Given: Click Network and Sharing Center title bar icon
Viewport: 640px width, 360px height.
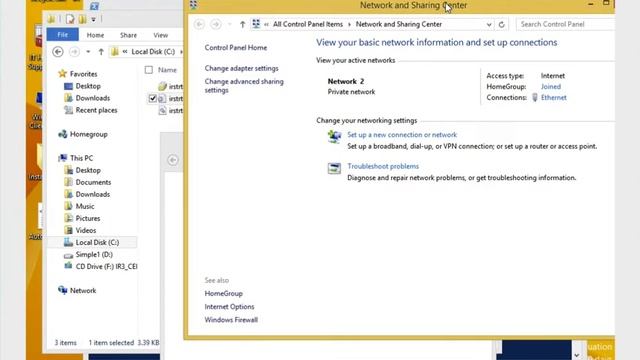Looking at the screenshot, I should pyautogui.click(x=193, y=5).
